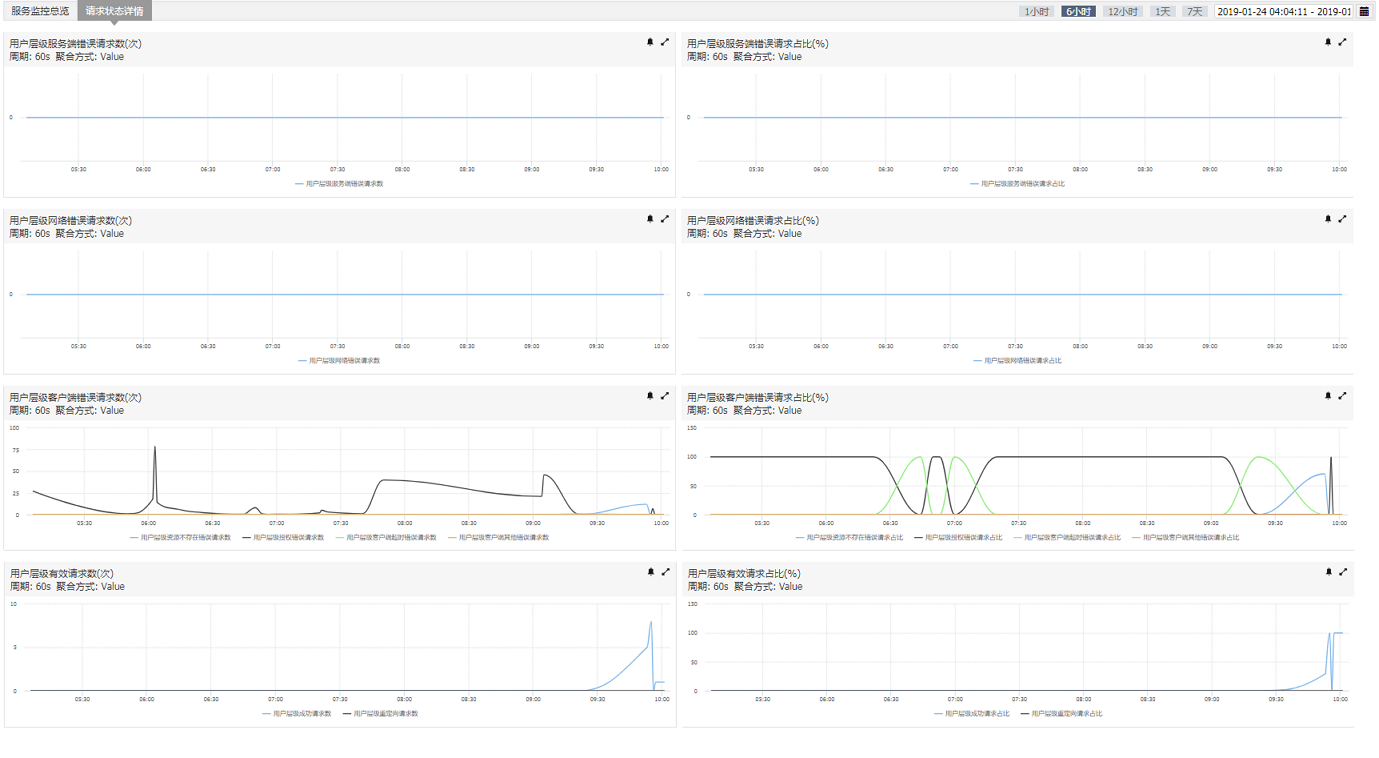
Task: Click the 用户层级客户端错误请求占比(%) chart title
Action: click(x=757, y=398)
